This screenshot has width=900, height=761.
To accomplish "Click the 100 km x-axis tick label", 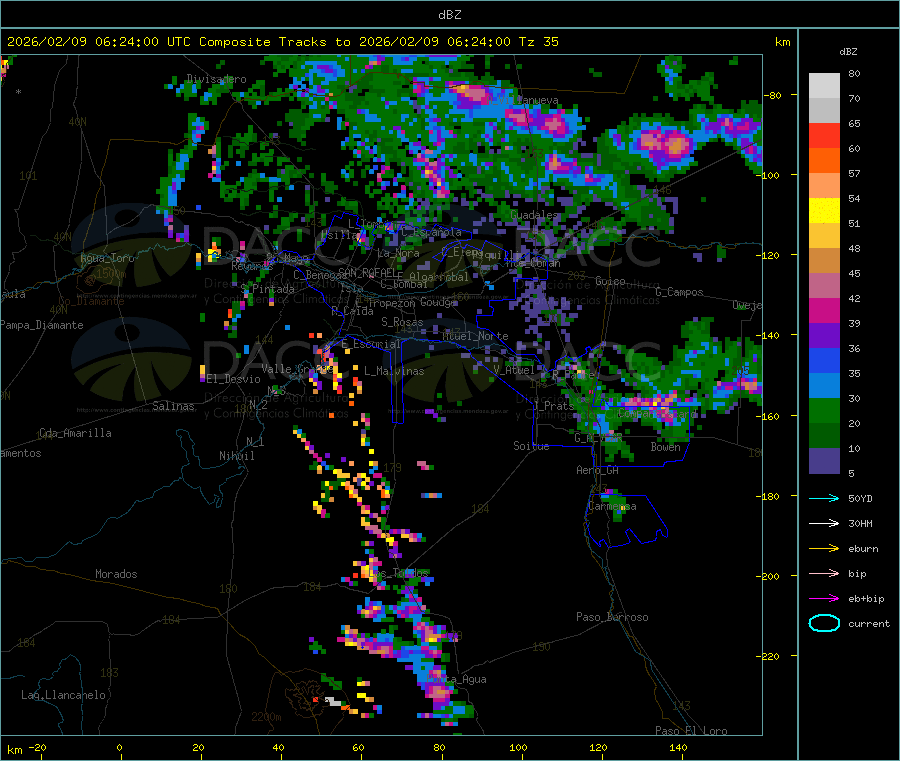I will [x=518, y=747].
